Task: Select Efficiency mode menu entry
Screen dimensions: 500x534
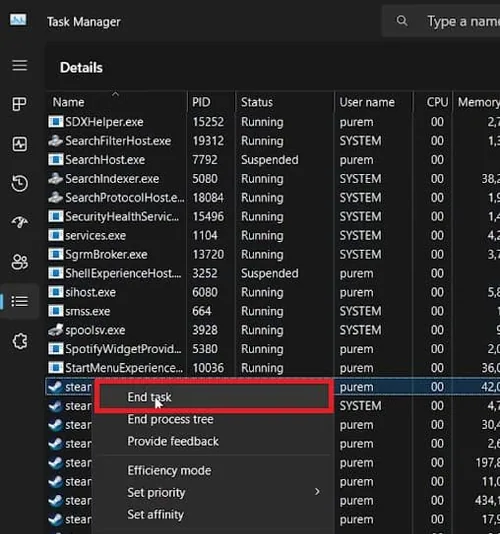Action: click(169, 471)
